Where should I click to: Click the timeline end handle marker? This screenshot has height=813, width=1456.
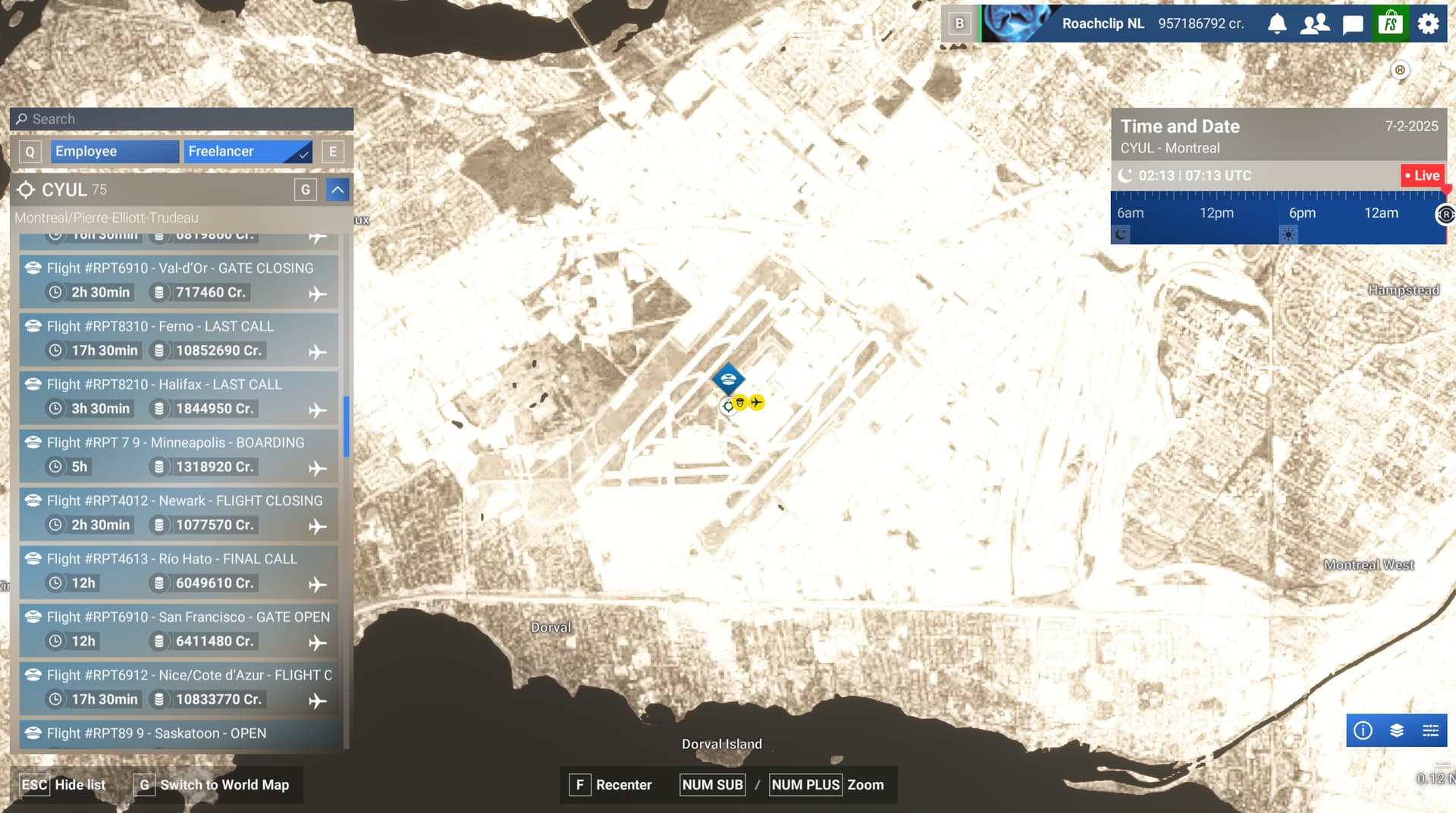pyautogui.click(x=1445, y=215)
